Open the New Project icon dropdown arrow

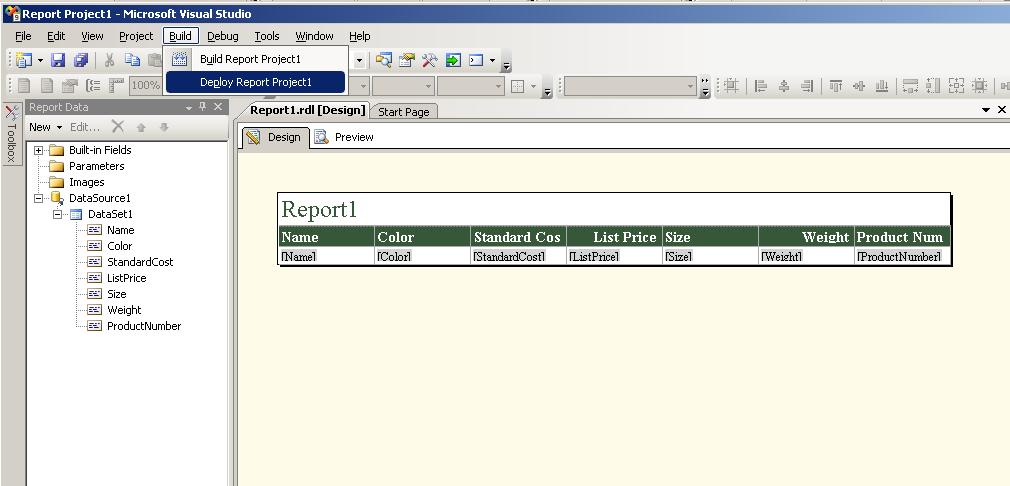[40, 61]
